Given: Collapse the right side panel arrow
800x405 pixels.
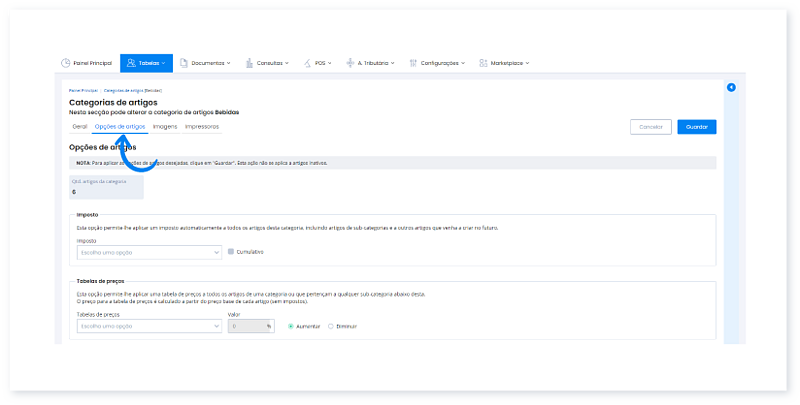Looking at the screenshot, I should [731, 88].
